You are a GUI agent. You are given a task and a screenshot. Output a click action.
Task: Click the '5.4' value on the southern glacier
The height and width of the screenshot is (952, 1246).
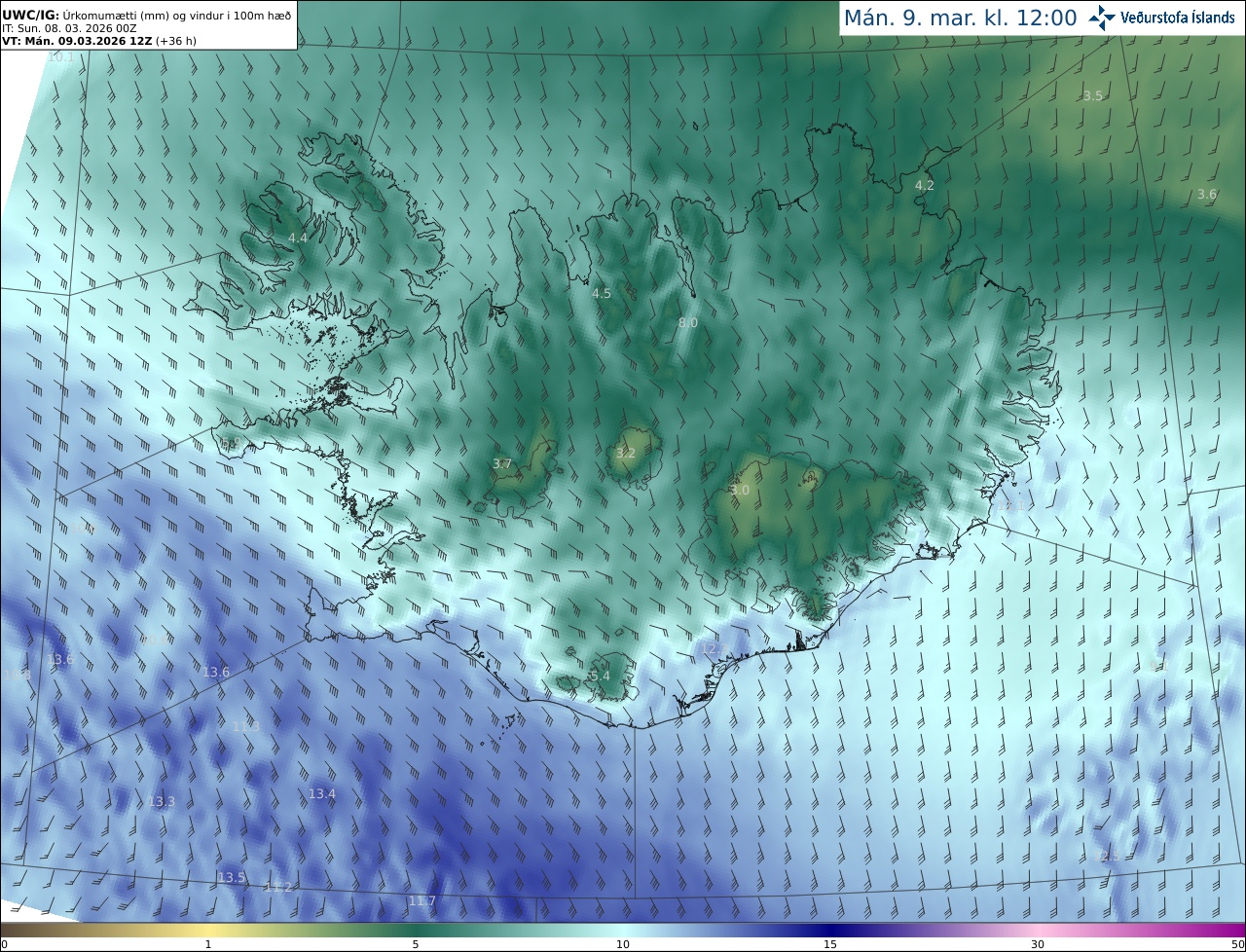[600, 676]
